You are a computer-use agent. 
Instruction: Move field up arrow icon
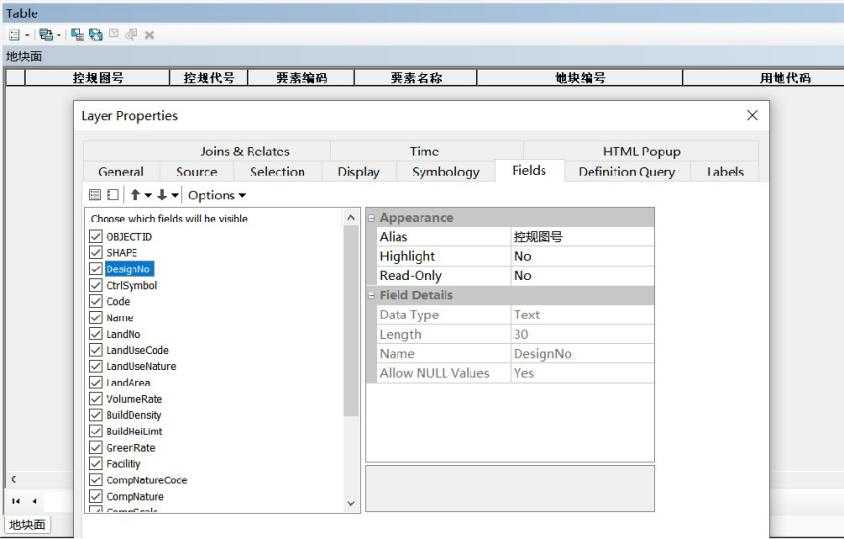[x=133, y=195]
